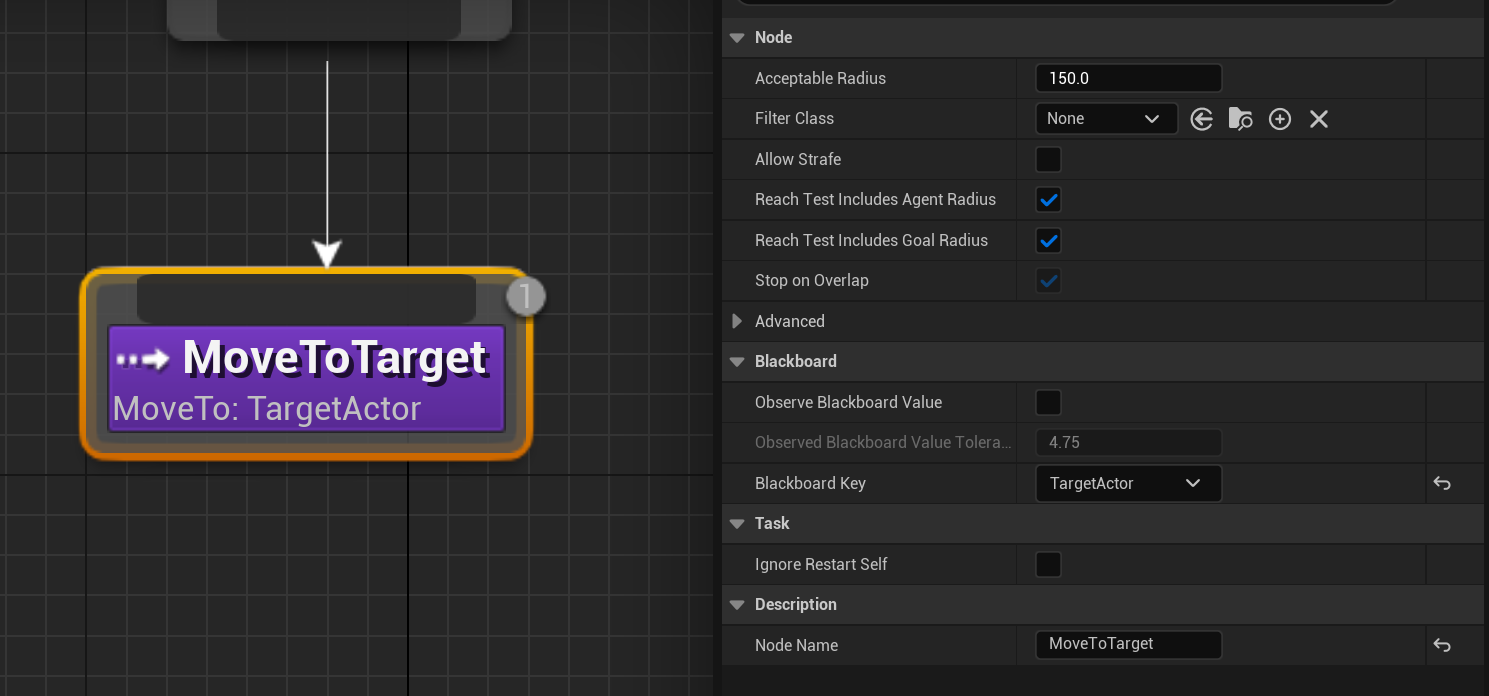Collapse the Blackboard section
Image resolution: width=1489 pixels, height=696 pixels.
point(737,362)
